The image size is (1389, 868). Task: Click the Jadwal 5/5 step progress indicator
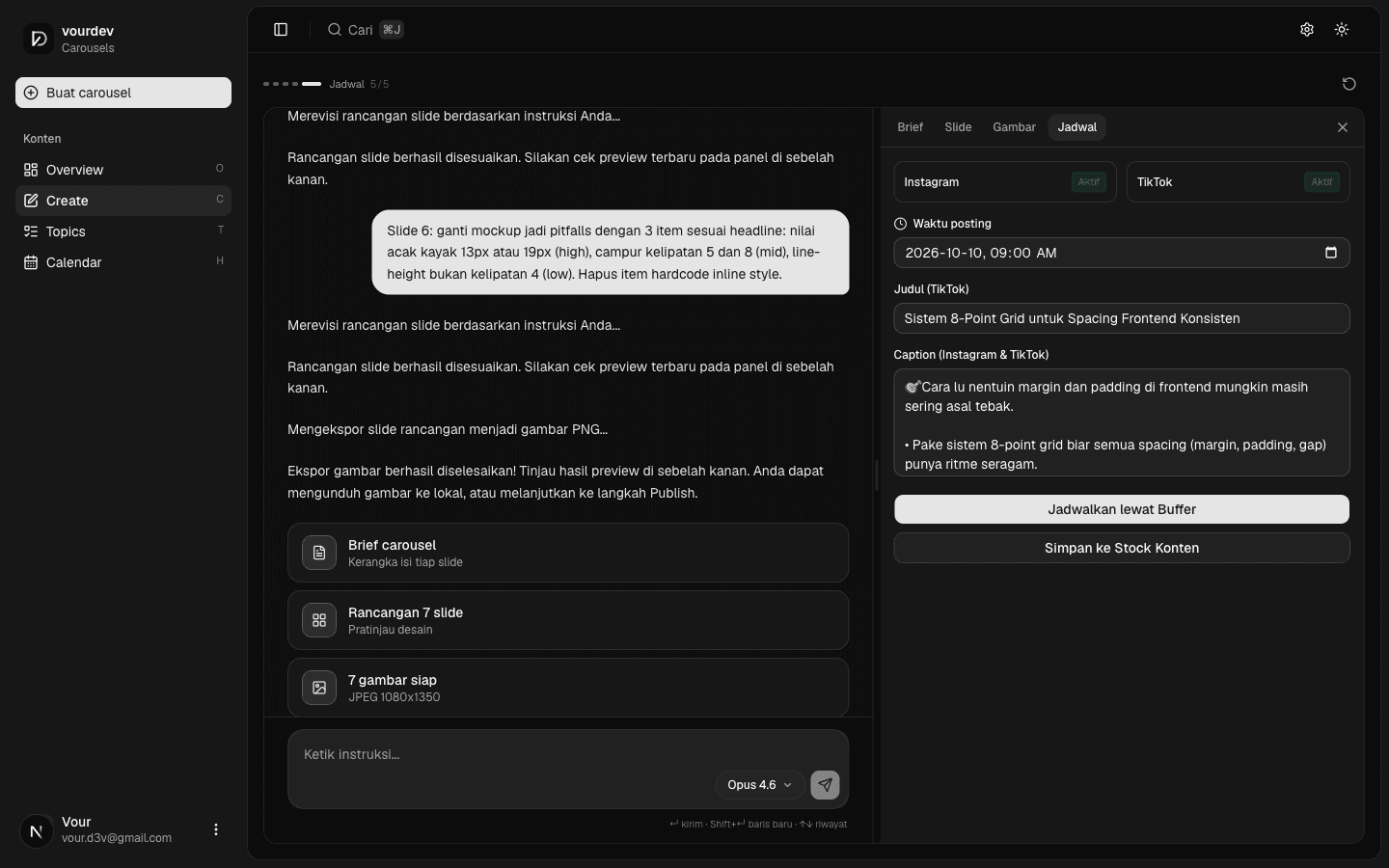[x=326, y=84]
